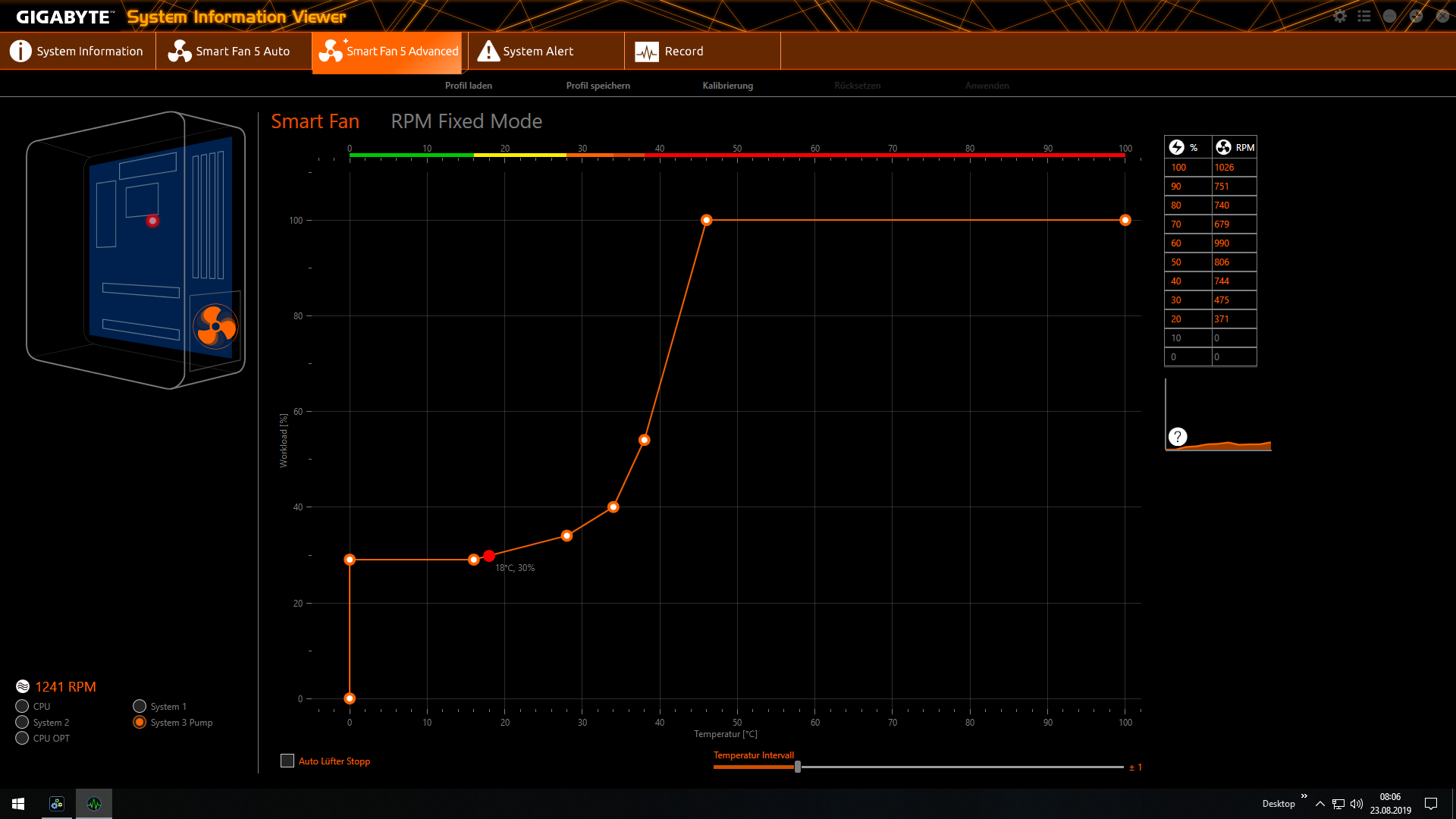Click the red temperature sensor dot on motherboard
The width and height of the screenshot is (1456, 819).
coord(152,221)
